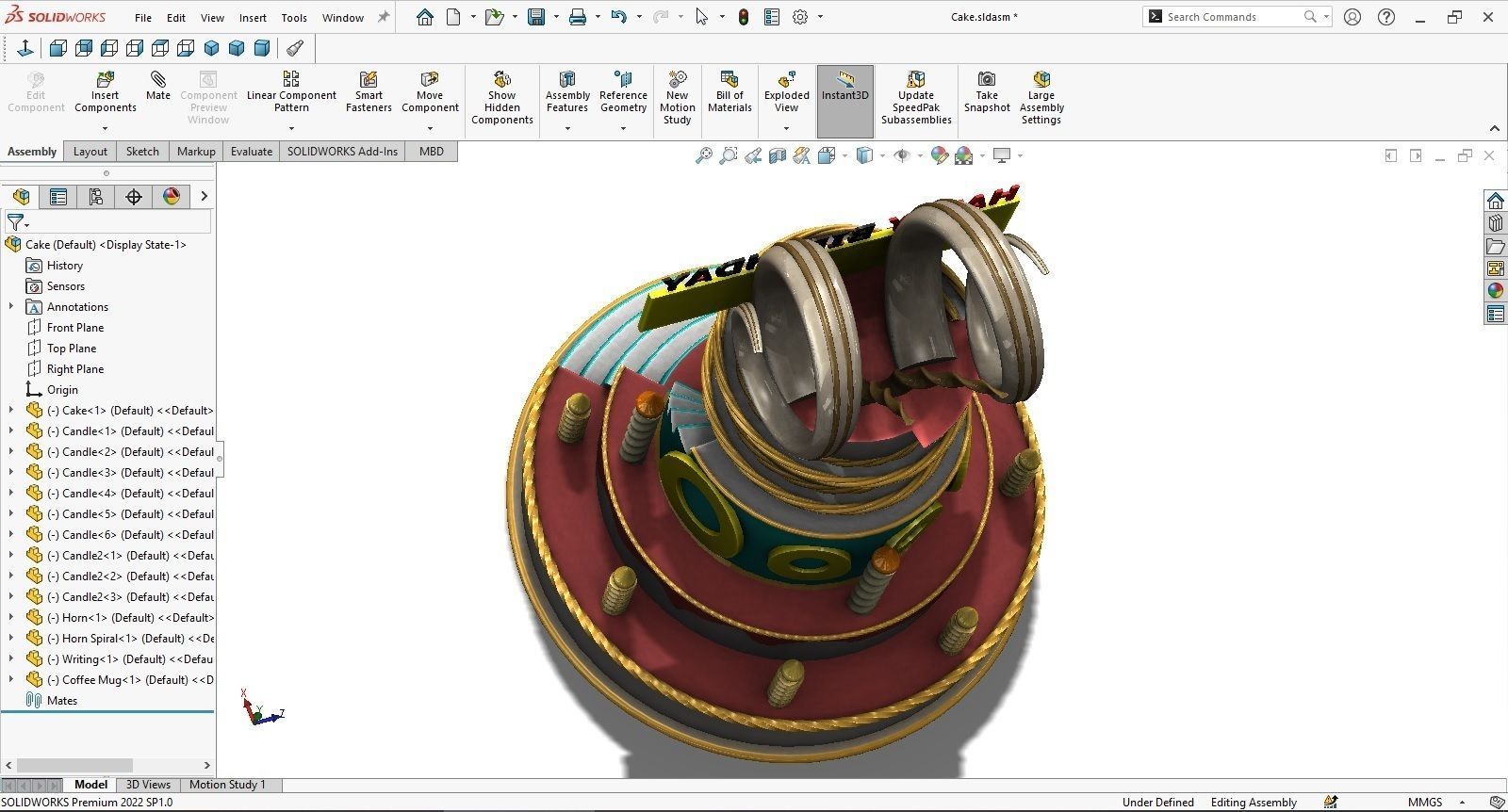Screen dimensions: 1508x812
Task: Expand Cake<1> component in tree
Action: pos(11,410)
